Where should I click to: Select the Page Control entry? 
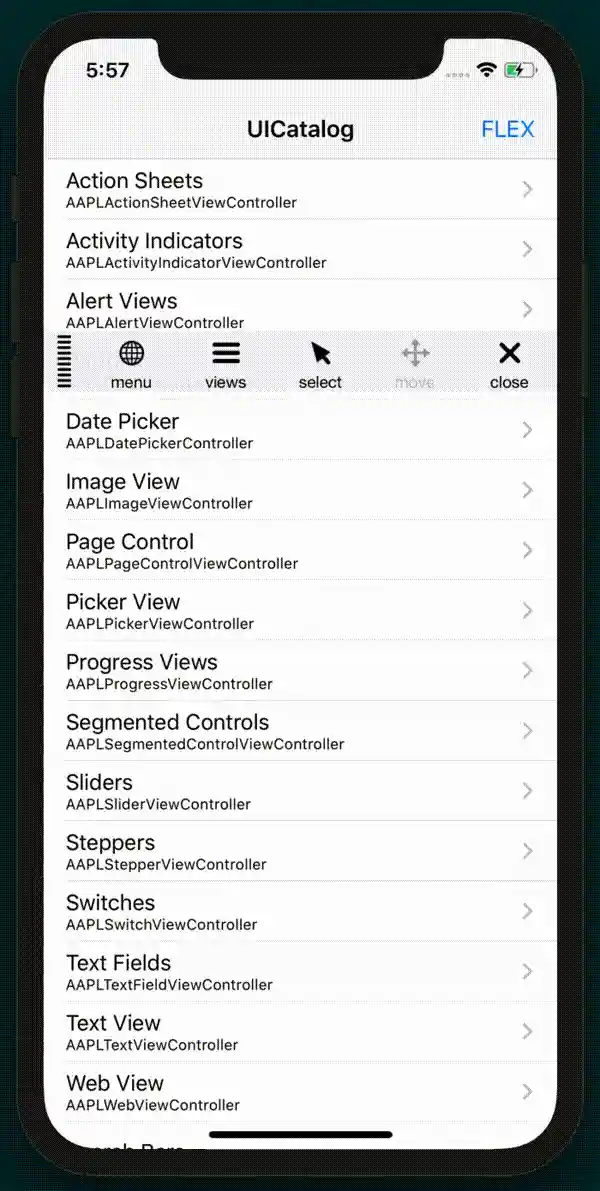tap(302, 551)
